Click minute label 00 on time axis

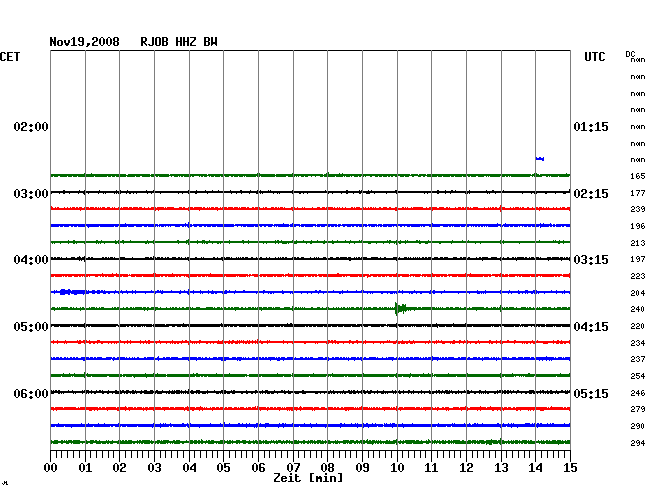click(x=50, y=468)
